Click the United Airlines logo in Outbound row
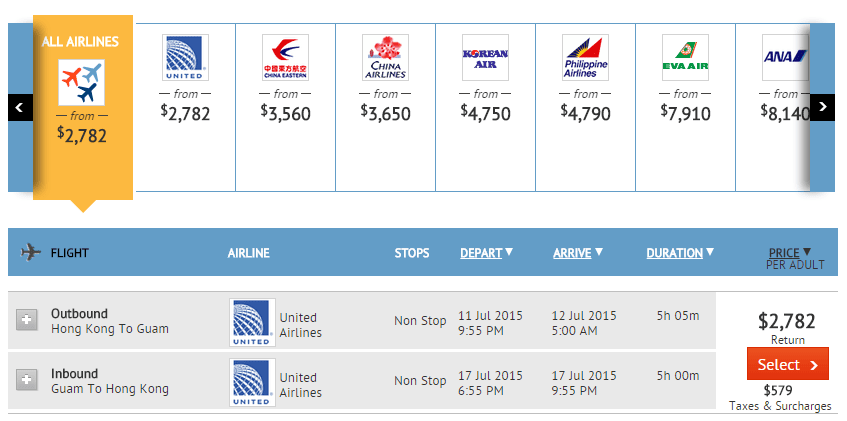Viewport: 847px width, 421px height. click(251, 321)
